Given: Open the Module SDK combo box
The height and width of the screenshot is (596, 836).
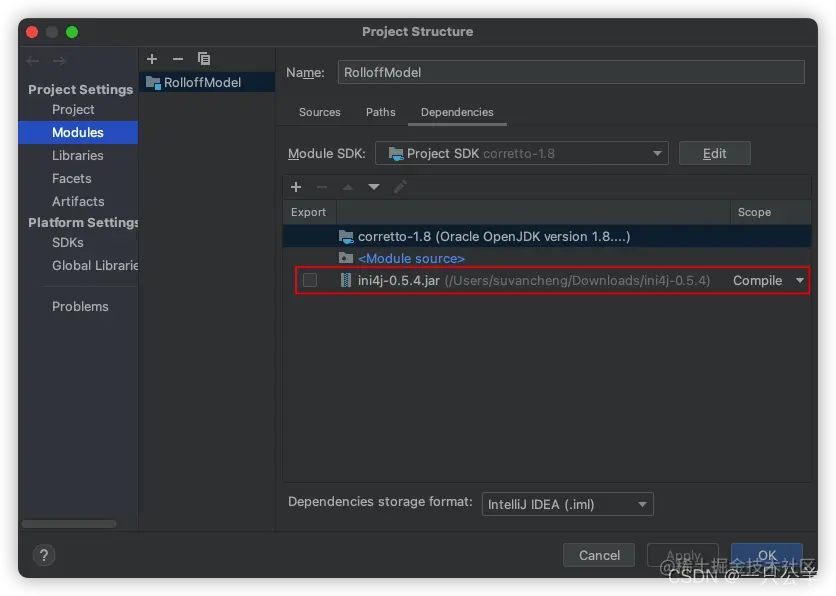Looking at the screenshot, I should [x=522, y=154].
